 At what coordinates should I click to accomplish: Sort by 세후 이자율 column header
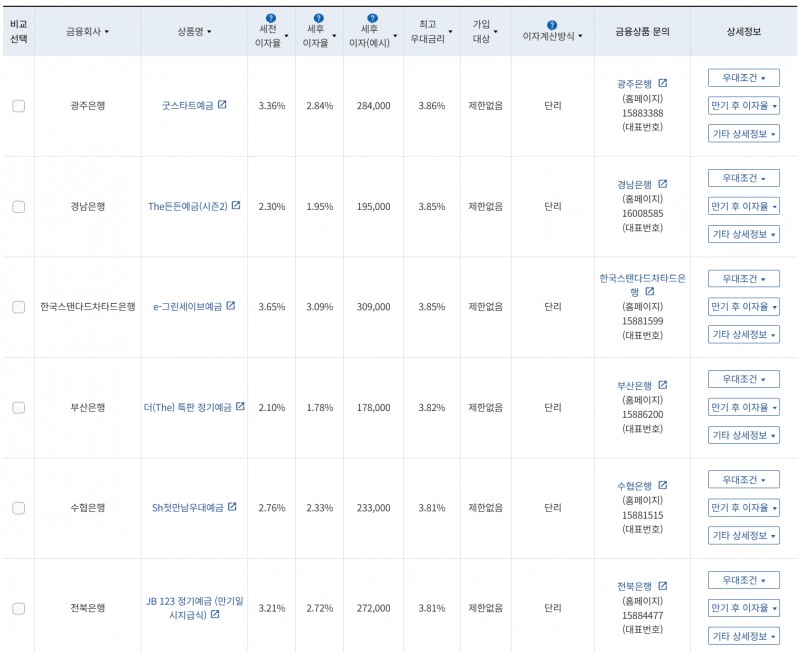(319, 36)
